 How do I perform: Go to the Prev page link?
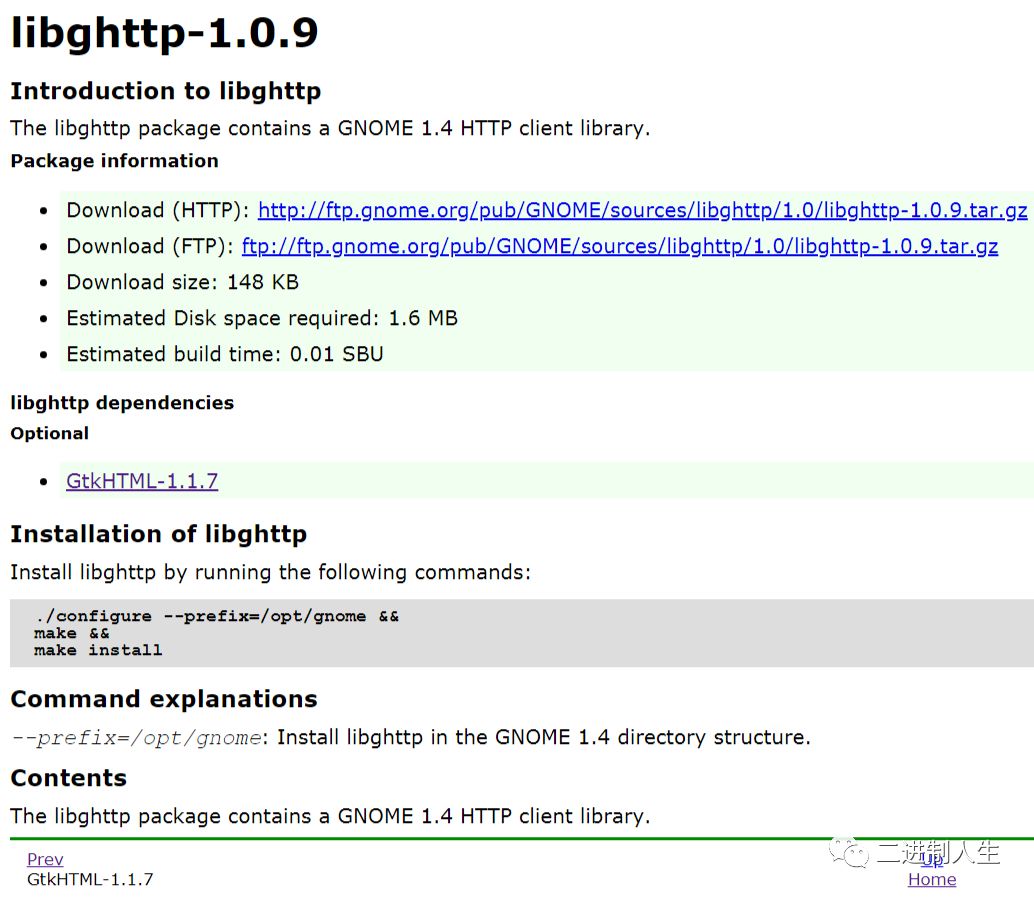point(45,859)
